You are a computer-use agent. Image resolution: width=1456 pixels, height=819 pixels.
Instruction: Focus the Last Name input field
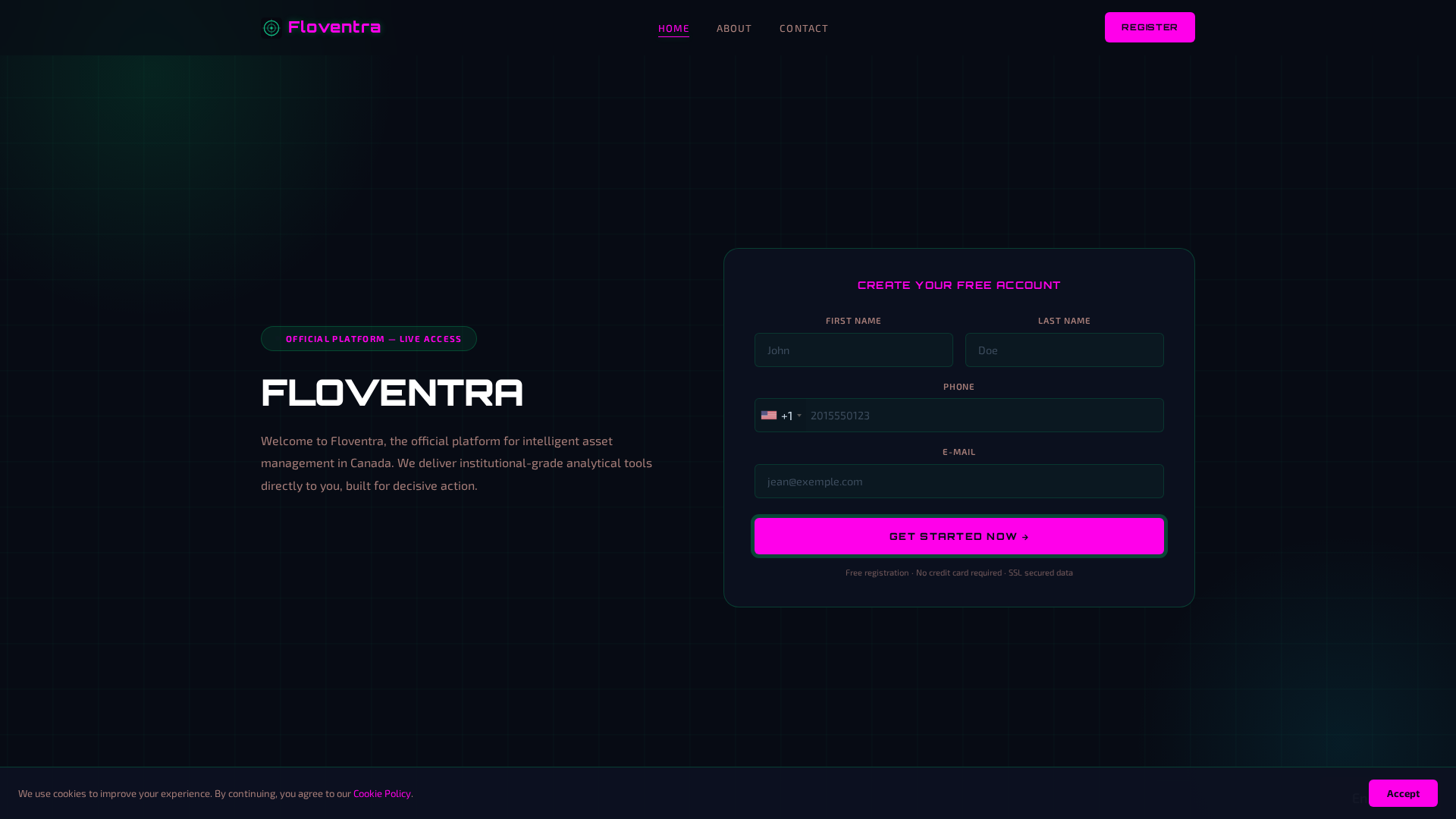tap(1065, 350)
